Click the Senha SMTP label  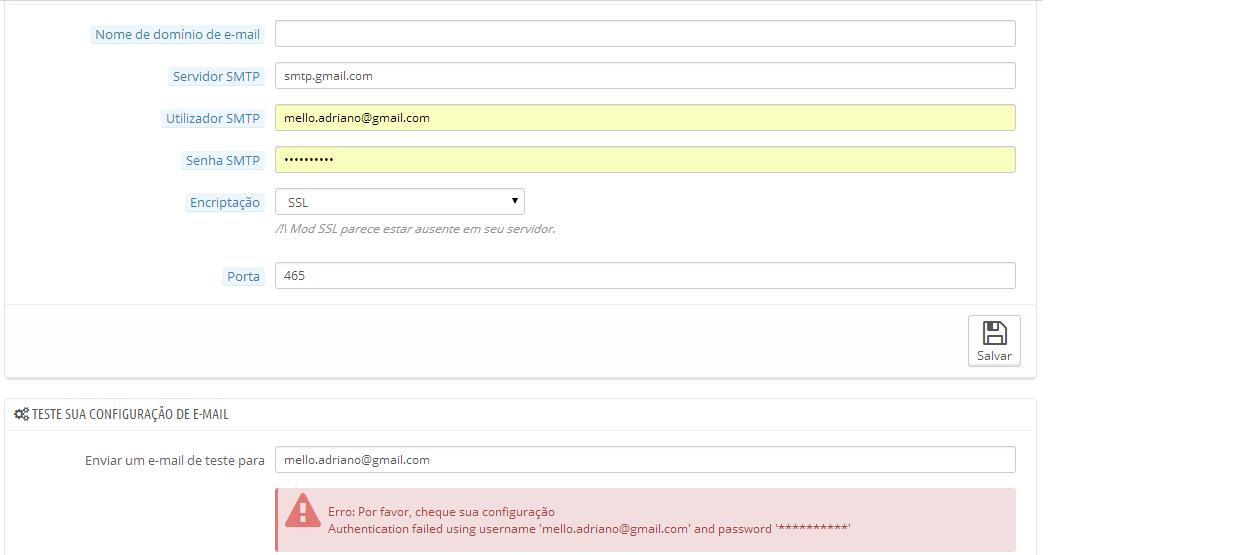(222, 160)
